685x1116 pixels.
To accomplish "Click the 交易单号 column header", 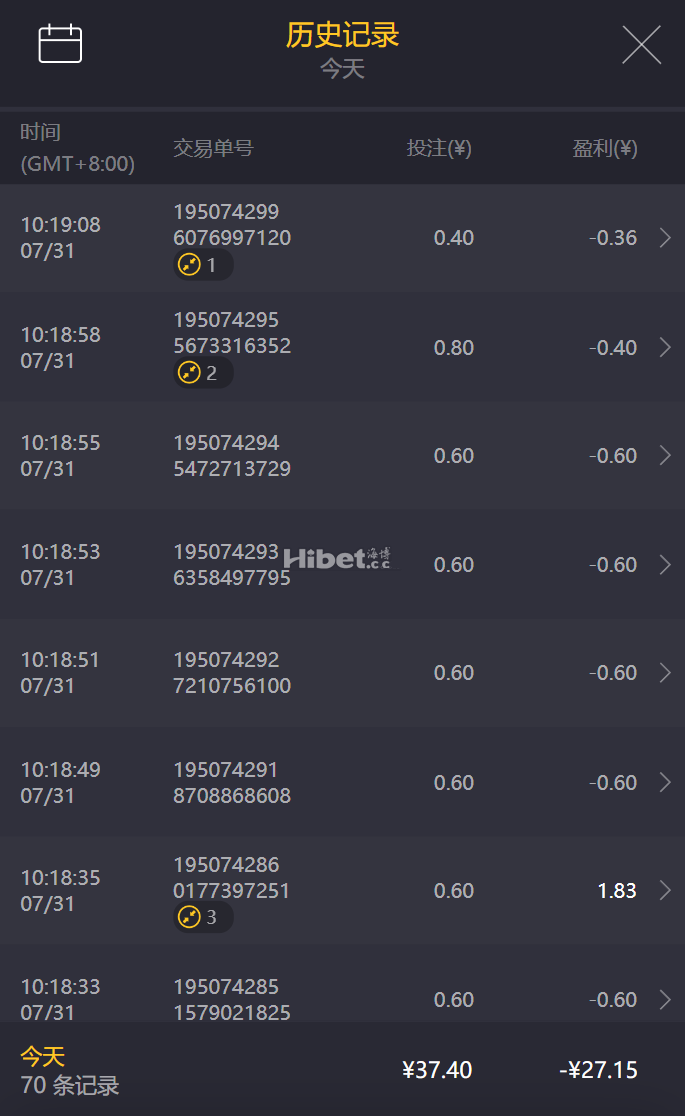I will 213,149.
